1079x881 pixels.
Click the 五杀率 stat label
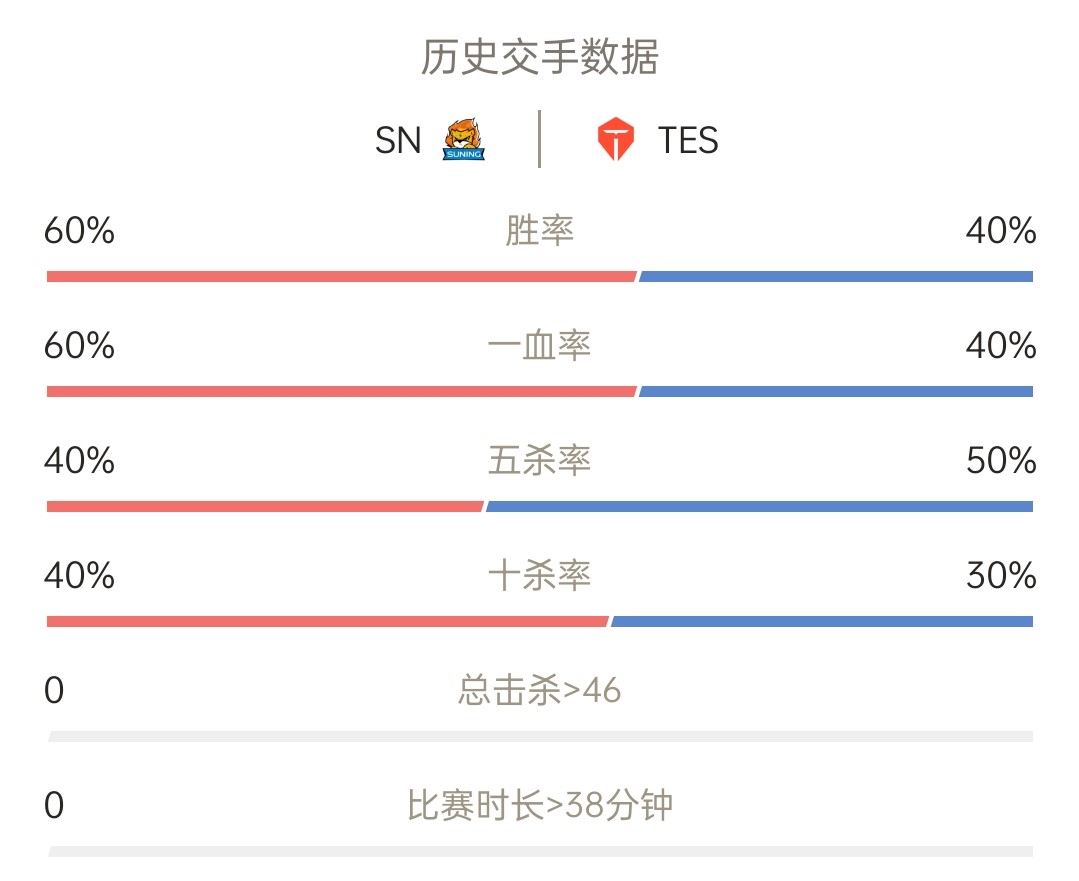(540, 460)
